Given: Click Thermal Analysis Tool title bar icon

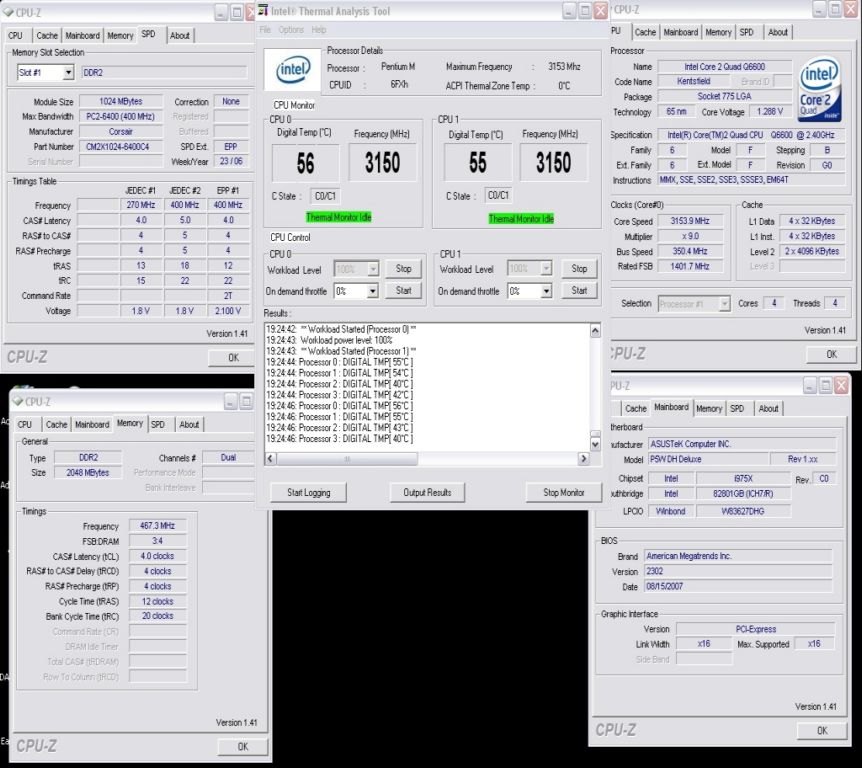Looking at the screenshot, I should 263,10.
